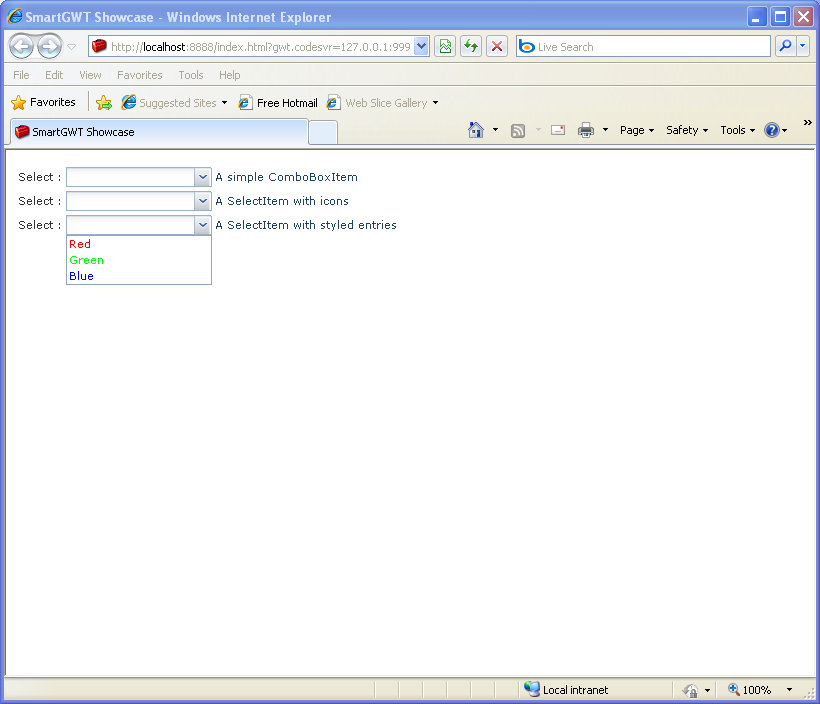Open the Safety command menu
Image resolution: width=820 pixels, height=704 pixels.
[687, 130]
